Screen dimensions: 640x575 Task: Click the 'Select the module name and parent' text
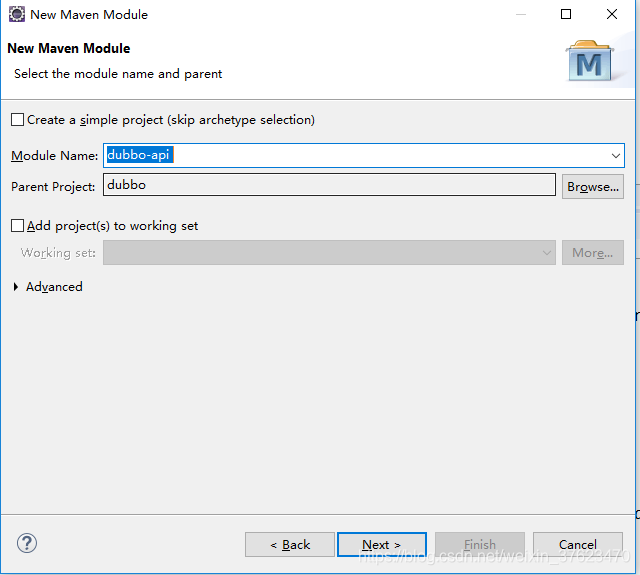[x=118, y=74]
